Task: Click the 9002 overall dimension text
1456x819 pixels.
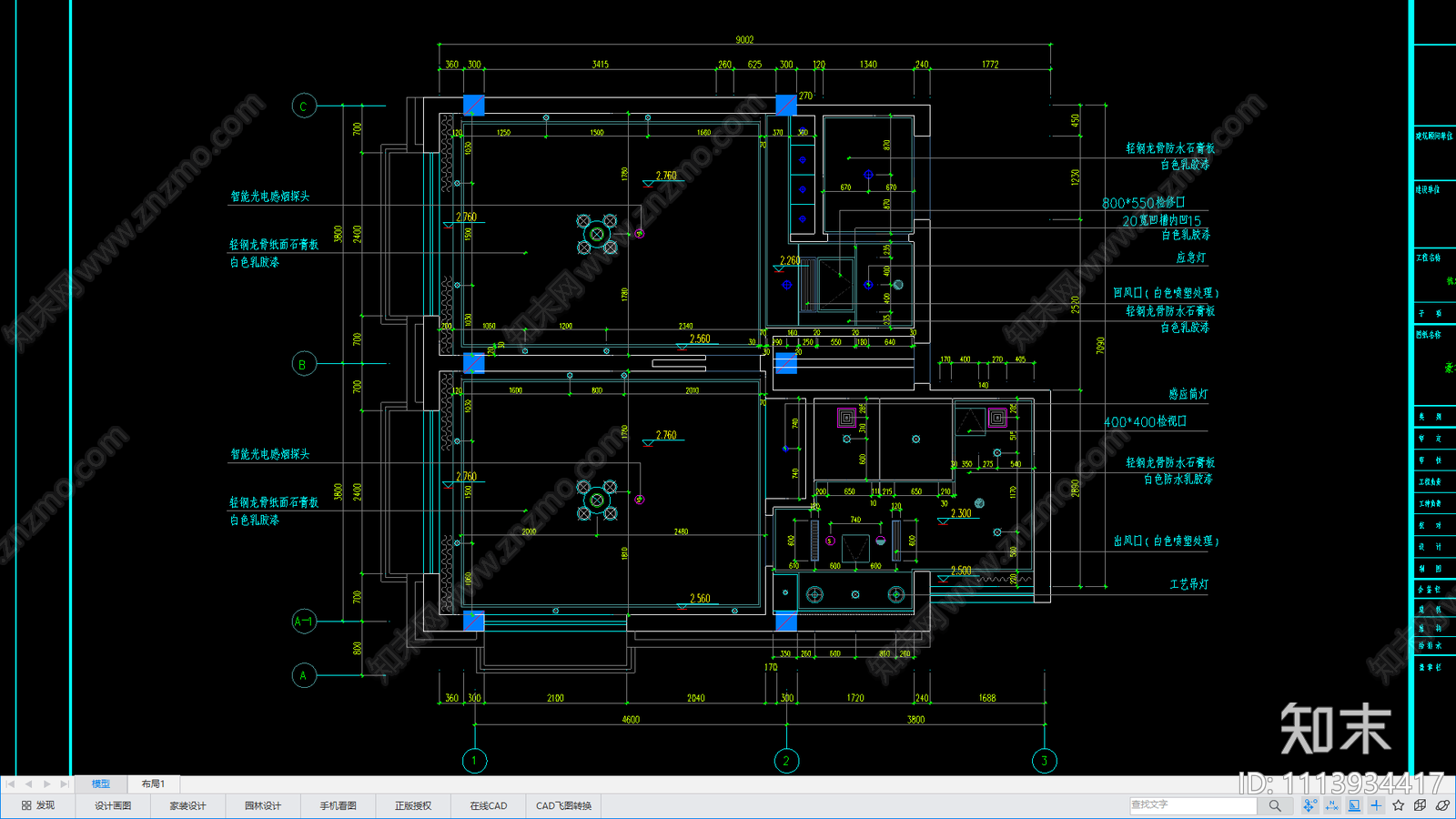Action: point(744,39)
